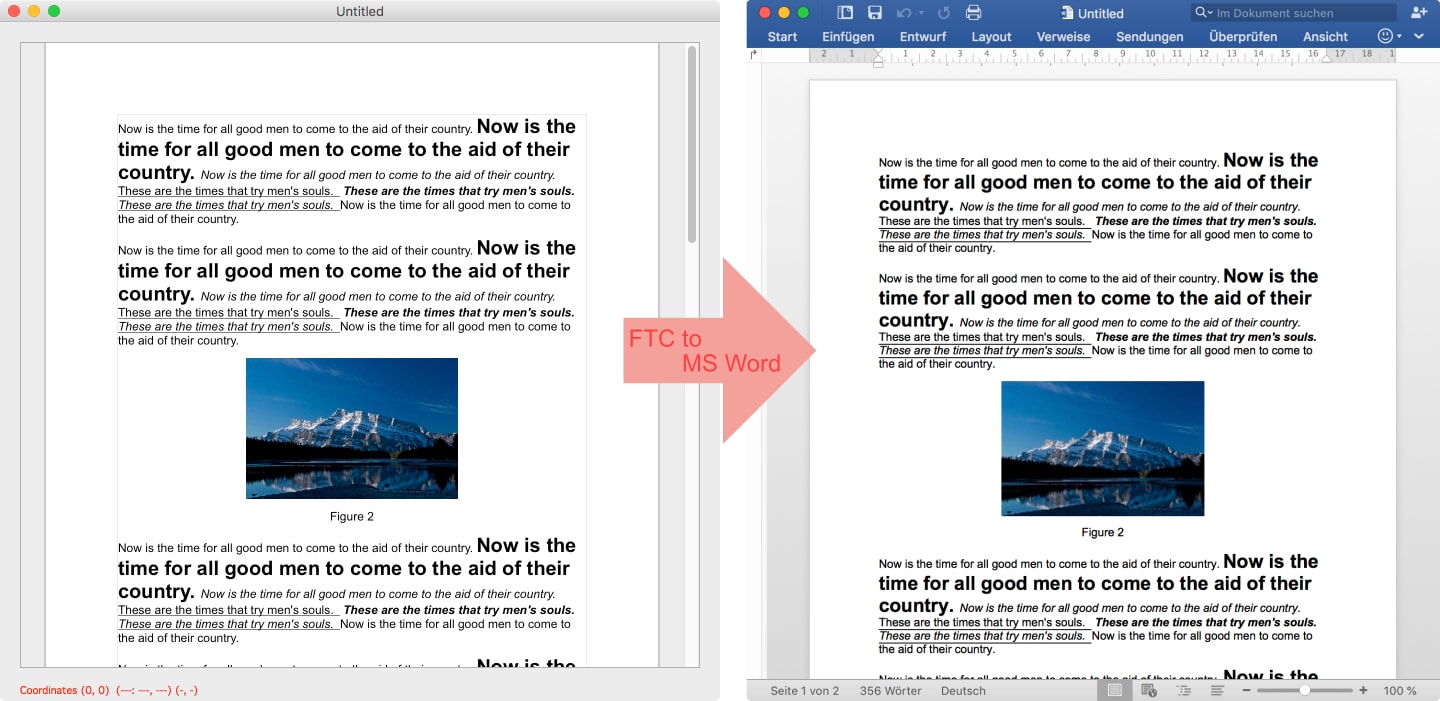Open the Einfügen ribbon tab
This screenshot has width=1440, height=701.
click(848, 37)
